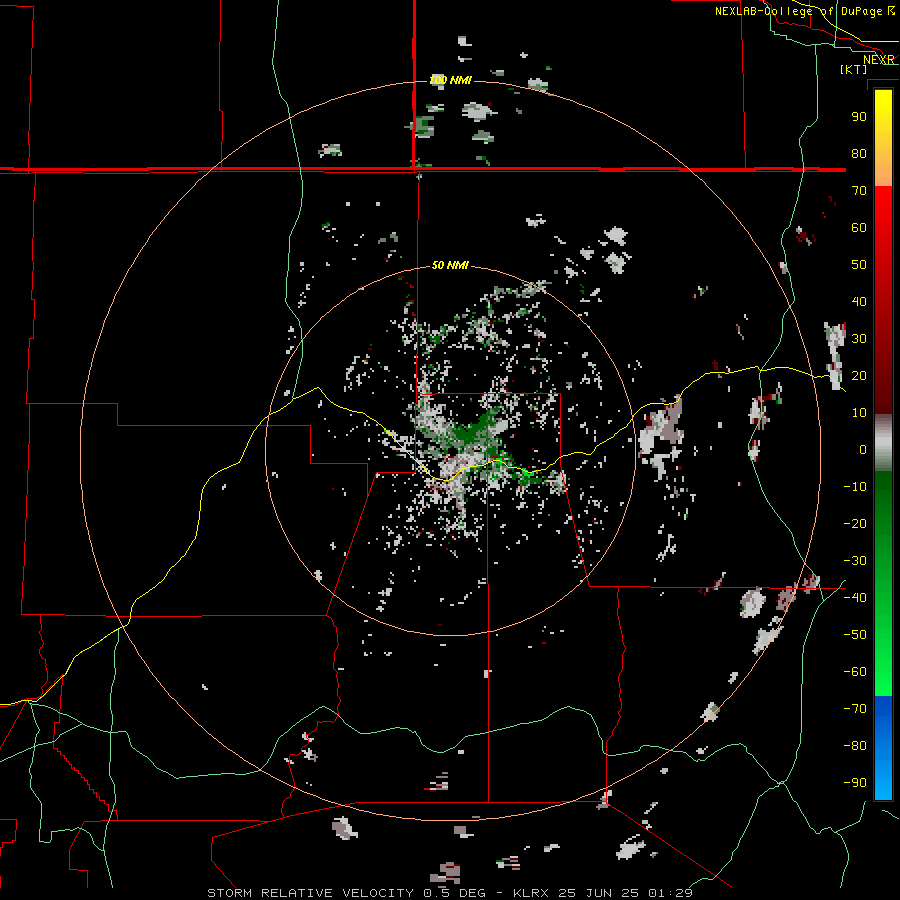Click the [KT] units label
The image size is (900, 900).
coord(854,69)
